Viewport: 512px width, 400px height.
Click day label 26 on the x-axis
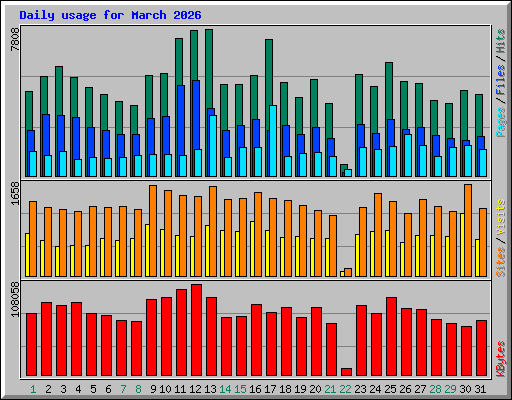click(x=405, y=389)
